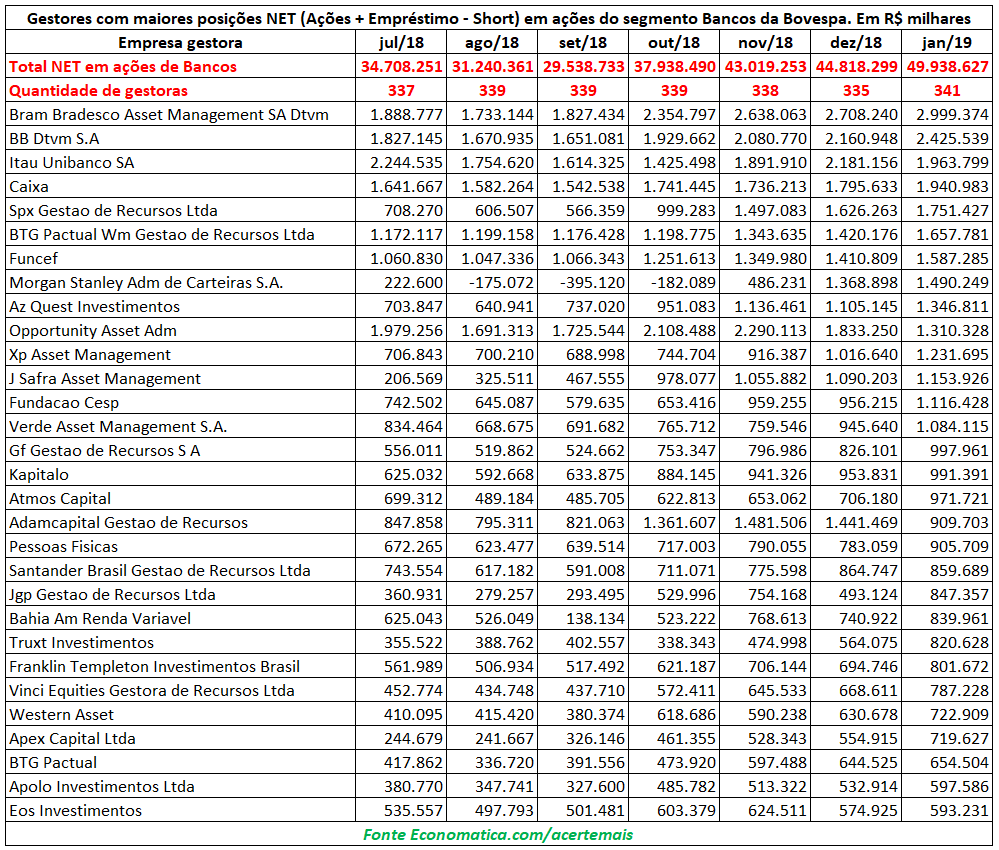999x850 pixels.
Task: Select Verde Asset Management S.A. row name
Action: coord(118,427)
